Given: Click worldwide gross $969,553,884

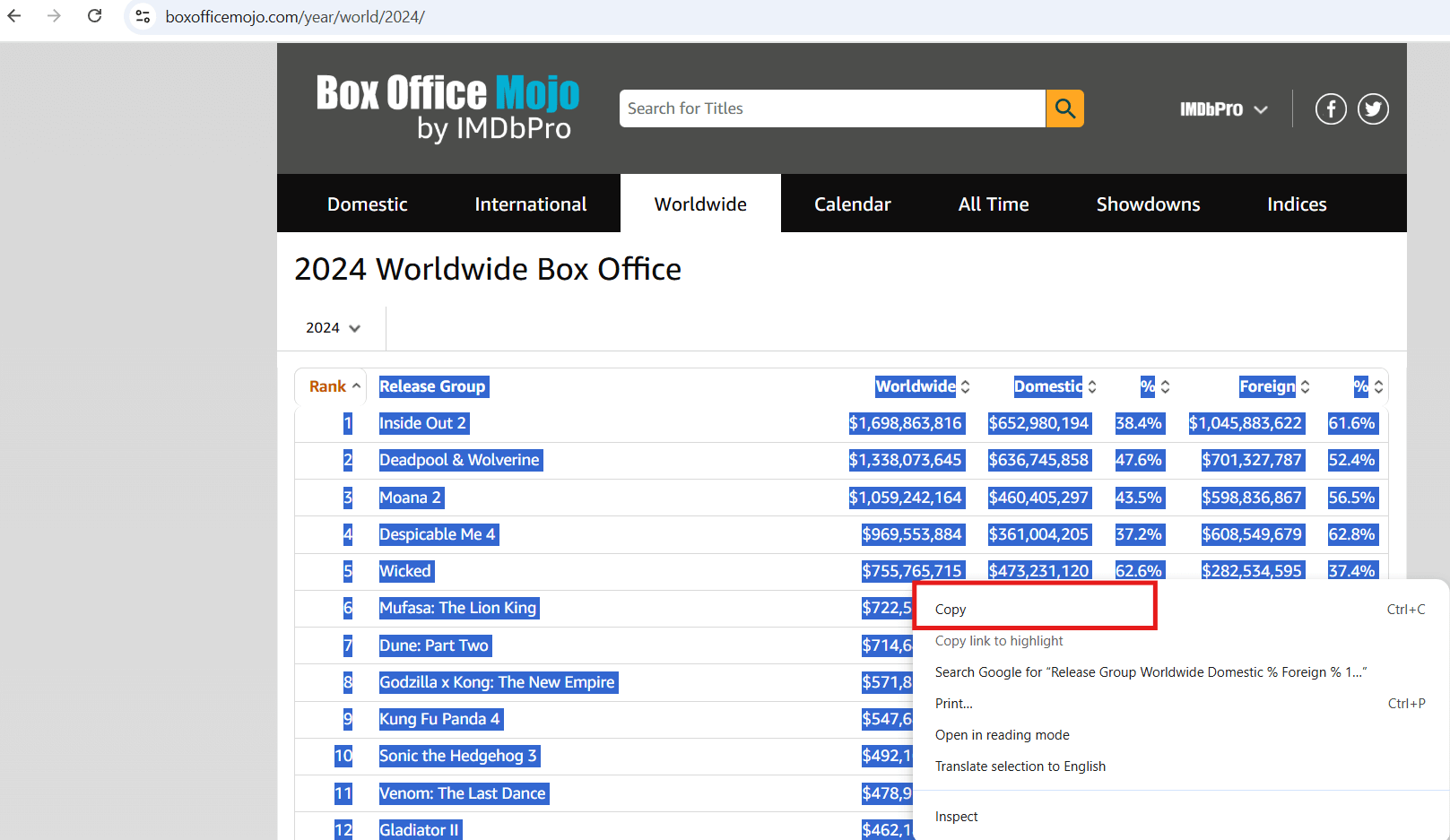Looking at the screenshot, I should [912, 534].
